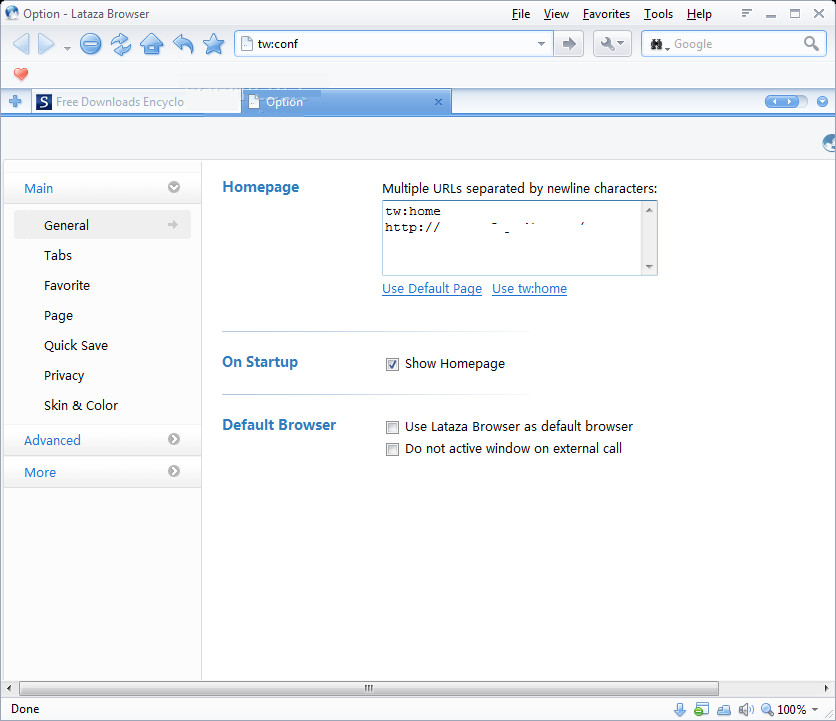Add to favorites with the star icon
The width and height of the screenshot is (836, 721).
point(214,44)
